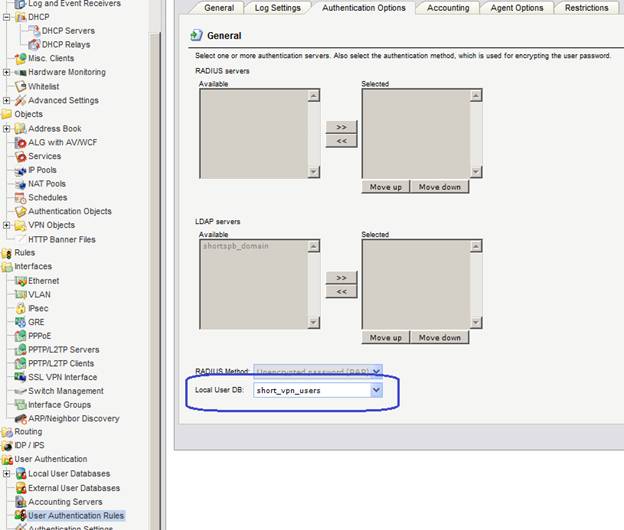Viewport: 624px width, 530px height.
Task: Select shortspb_domain in LDAP Available list
Action: coord(236,246)
